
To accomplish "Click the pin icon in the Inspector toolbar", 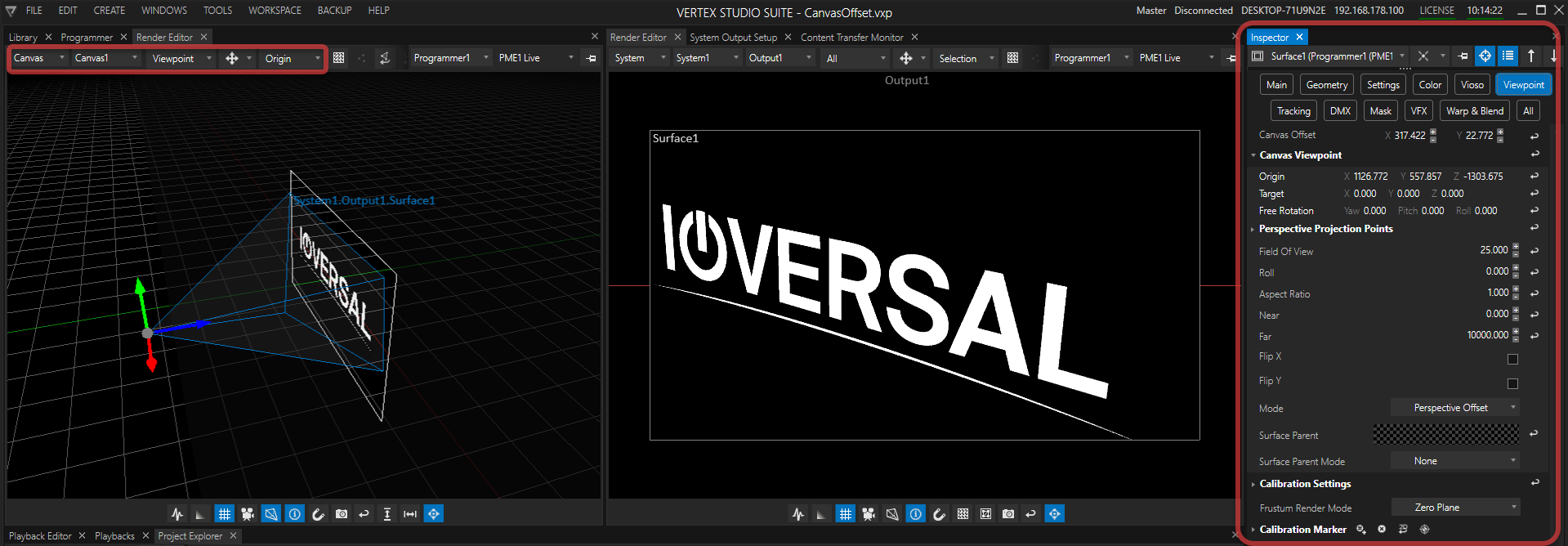I will click(1463, 56).
